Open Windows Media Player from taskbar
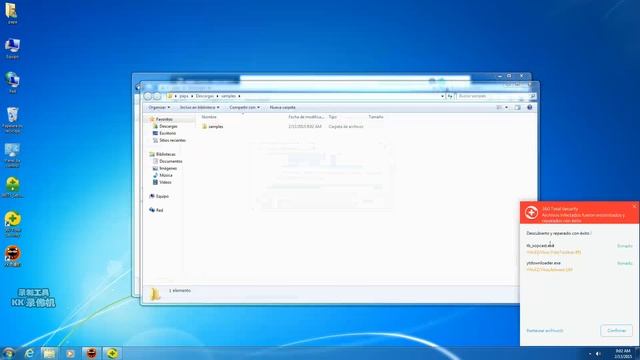Viewport: 640px width, 360px height. (70, 353)
